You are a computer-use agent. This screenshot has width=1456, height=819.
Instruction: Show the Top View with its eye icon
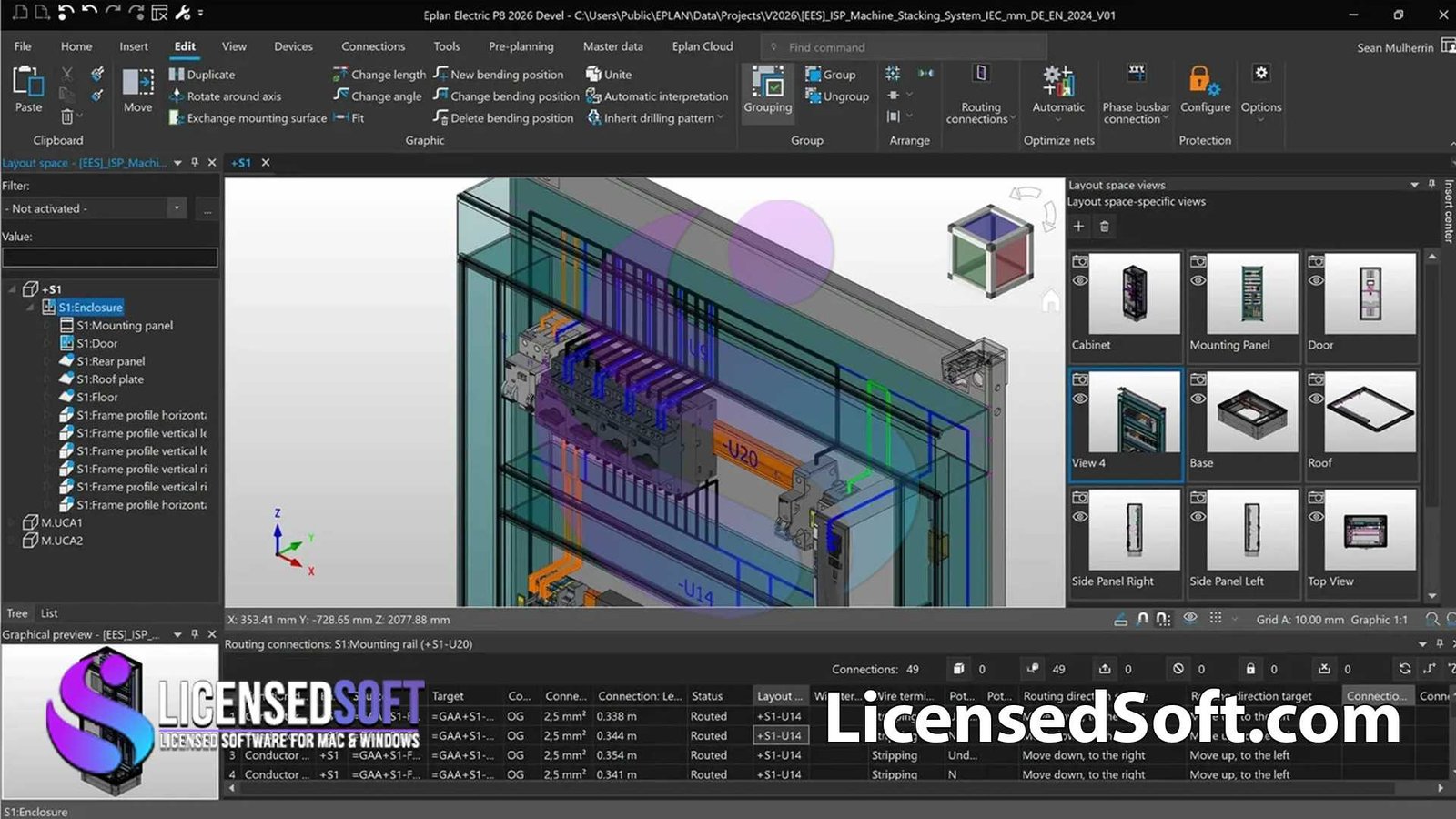point(1314,516)
